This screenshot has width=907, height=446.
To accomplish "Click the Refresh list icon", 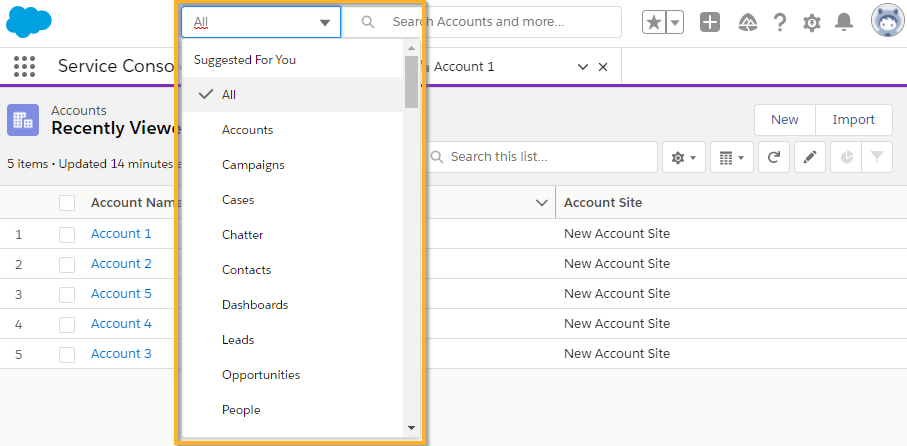I will coord(773,157).
